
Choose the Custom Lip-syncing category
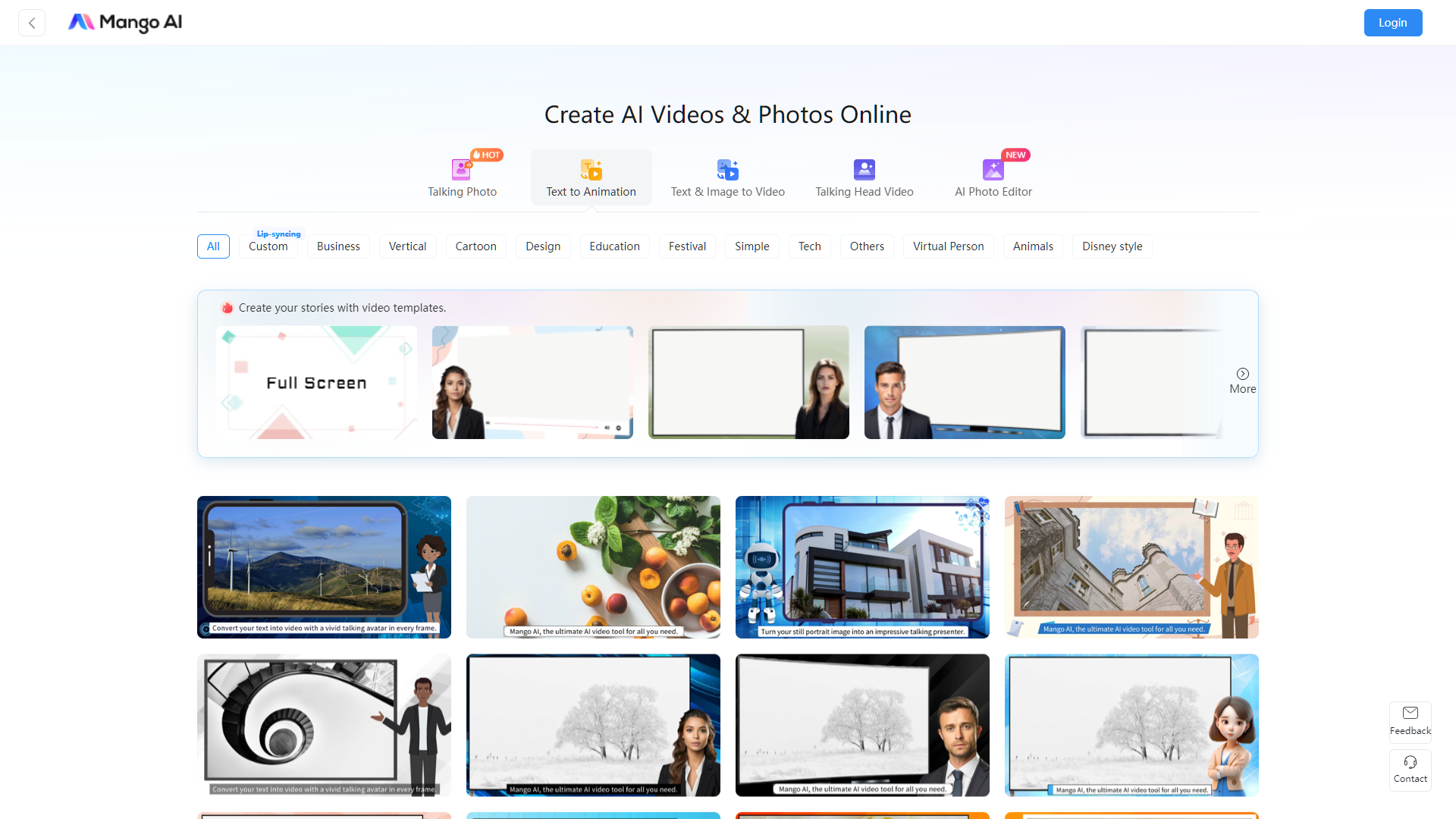tap(268, 246)
